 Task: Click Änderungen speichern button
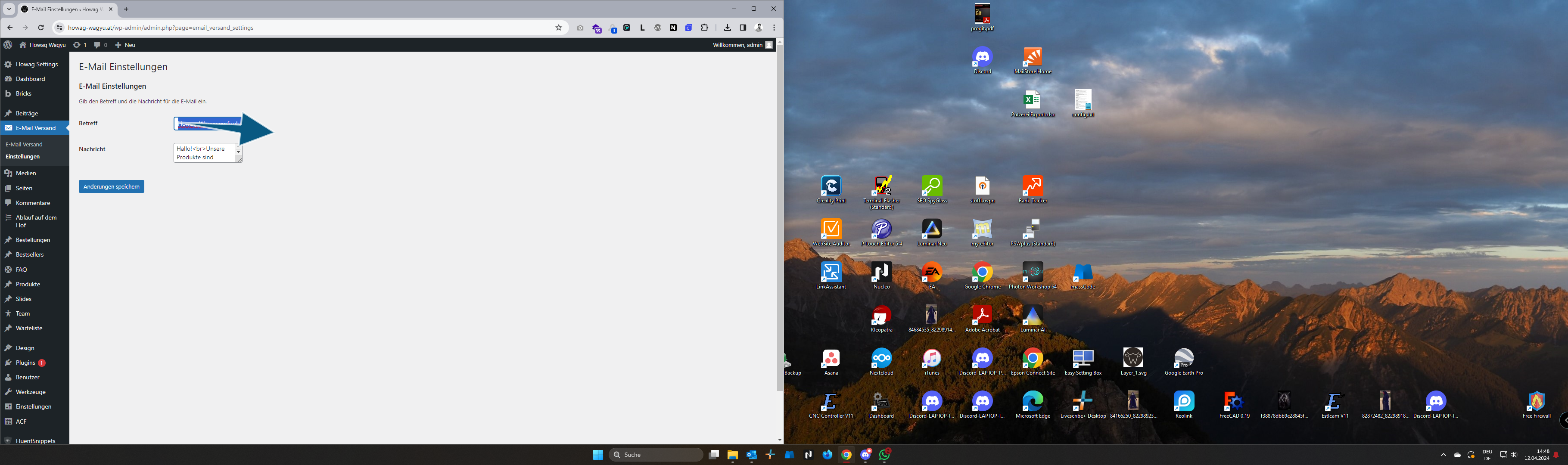112,187
